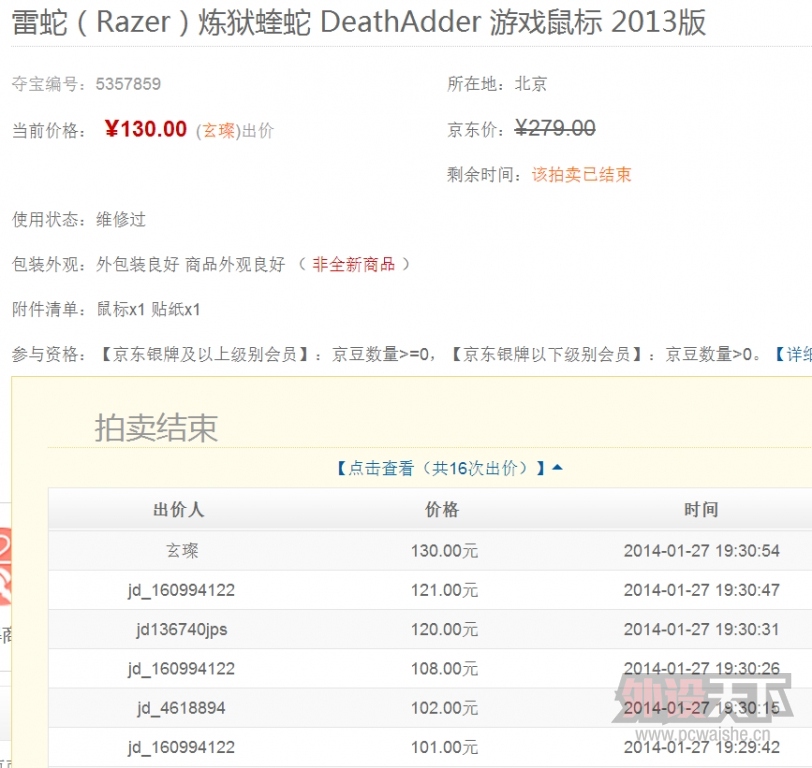Image resolution: width=812 pixels, height=768 pixels.
Task: Click the crossed-out 京东价 ¥279.00
Action: (555, 128)
